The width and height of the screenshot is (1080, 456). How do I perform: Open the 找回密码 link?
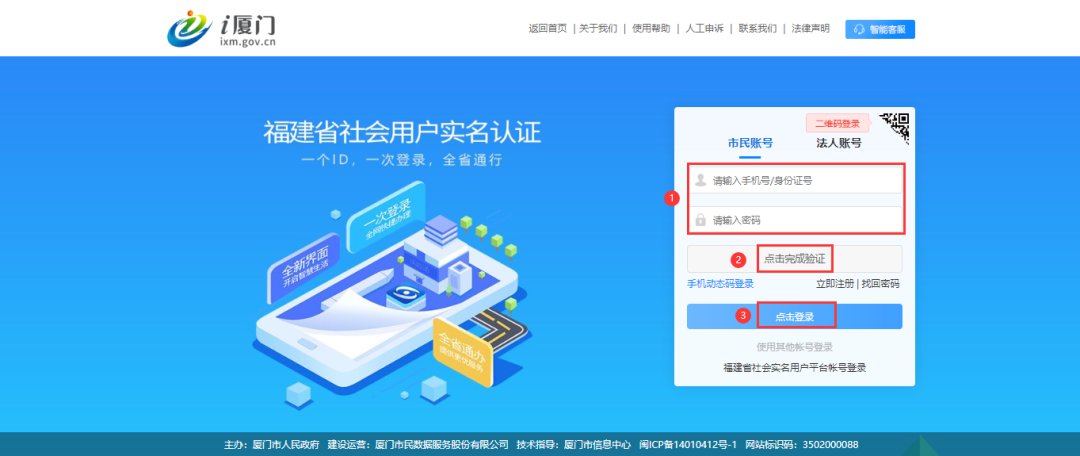click(880, 284)
